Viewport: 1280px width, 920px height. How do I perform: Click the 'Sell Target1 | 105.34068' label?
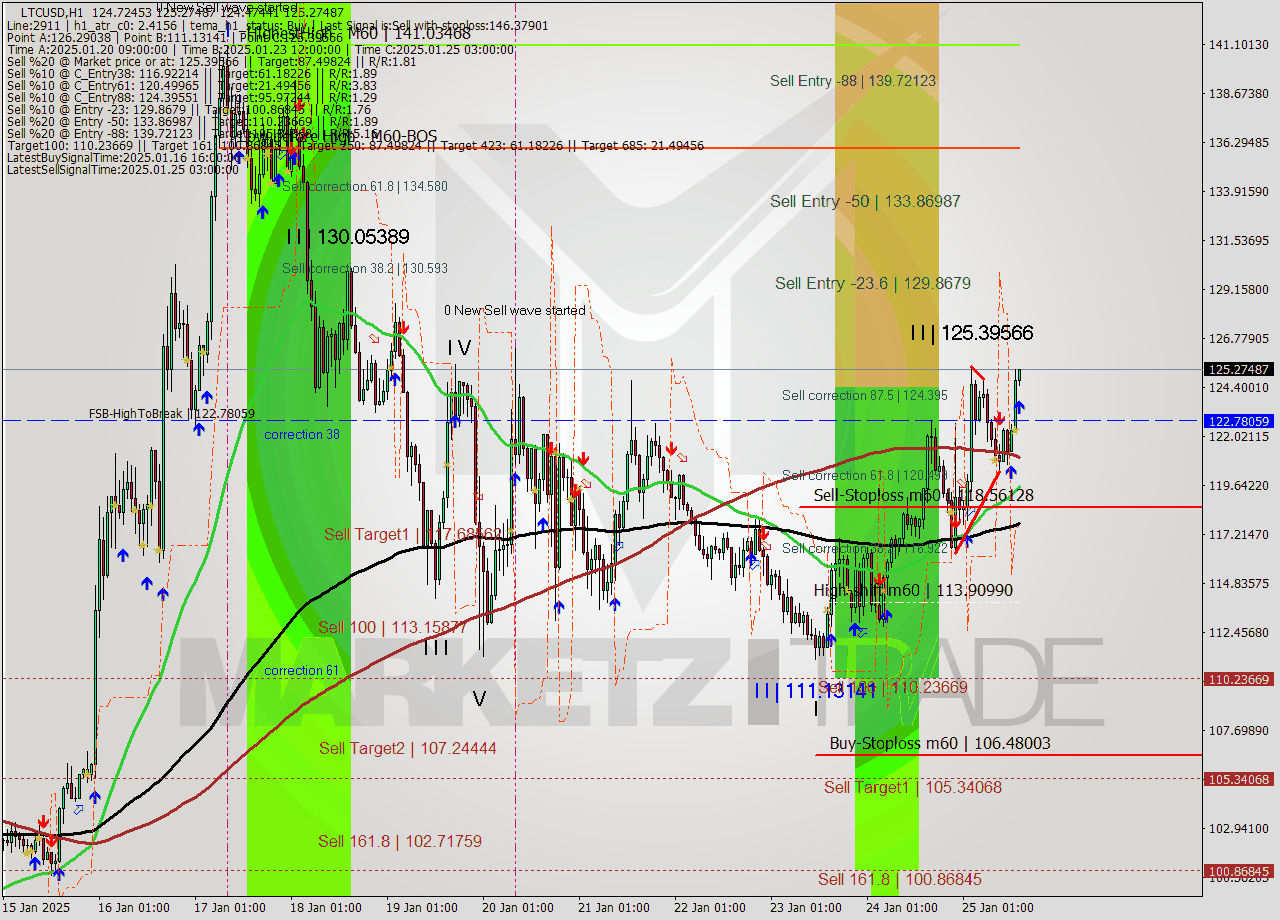913,787
